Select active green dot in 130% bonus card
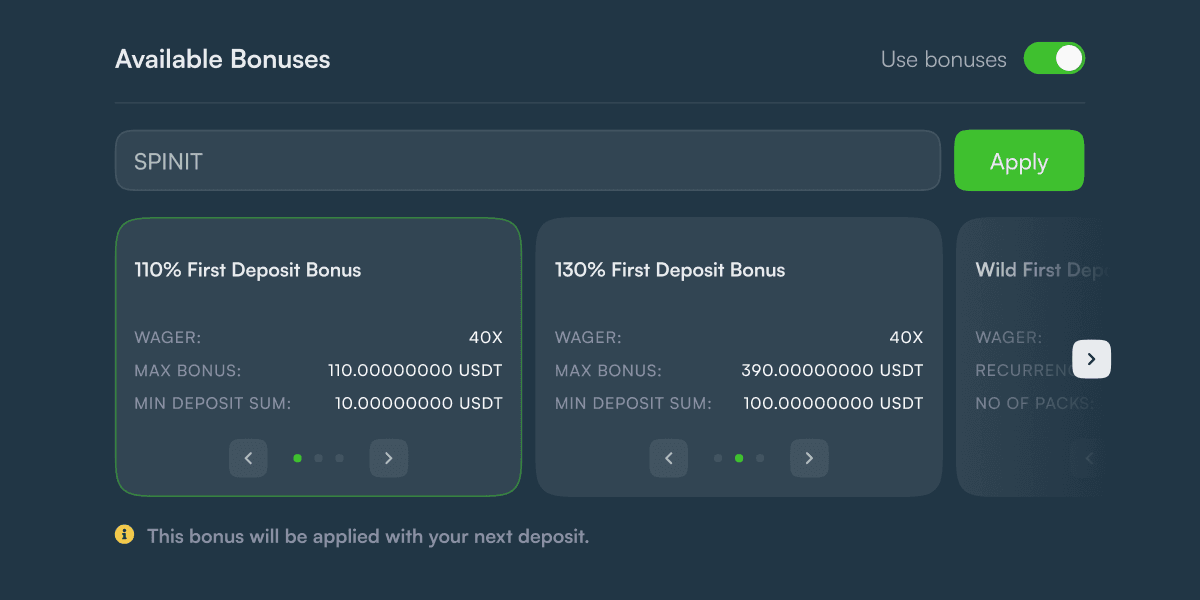The image size is (1200, 600). (739, 458)
